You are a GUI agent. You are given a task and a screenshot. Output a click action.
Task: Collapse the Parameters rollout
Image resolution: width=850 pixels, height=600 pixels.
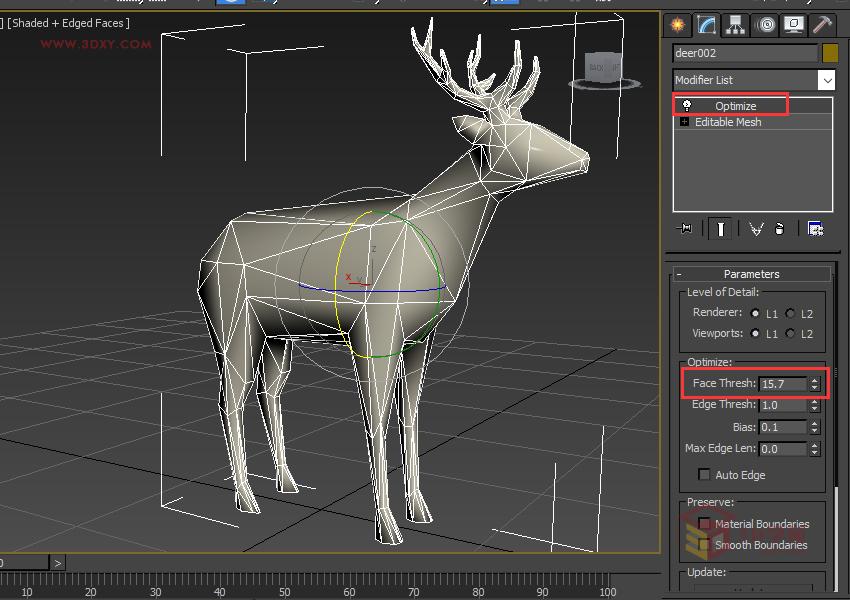click(x=750, y=274)
